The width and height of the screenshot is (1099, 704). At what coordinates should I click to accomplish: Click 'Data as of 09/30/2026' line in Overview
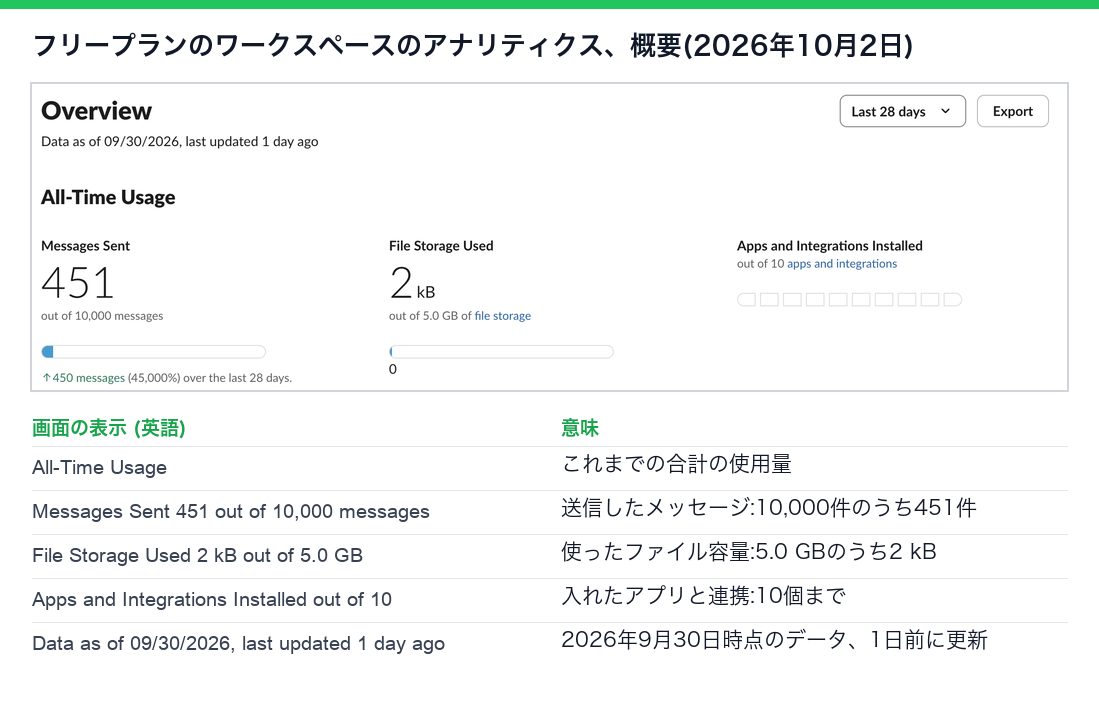[179, 142]
